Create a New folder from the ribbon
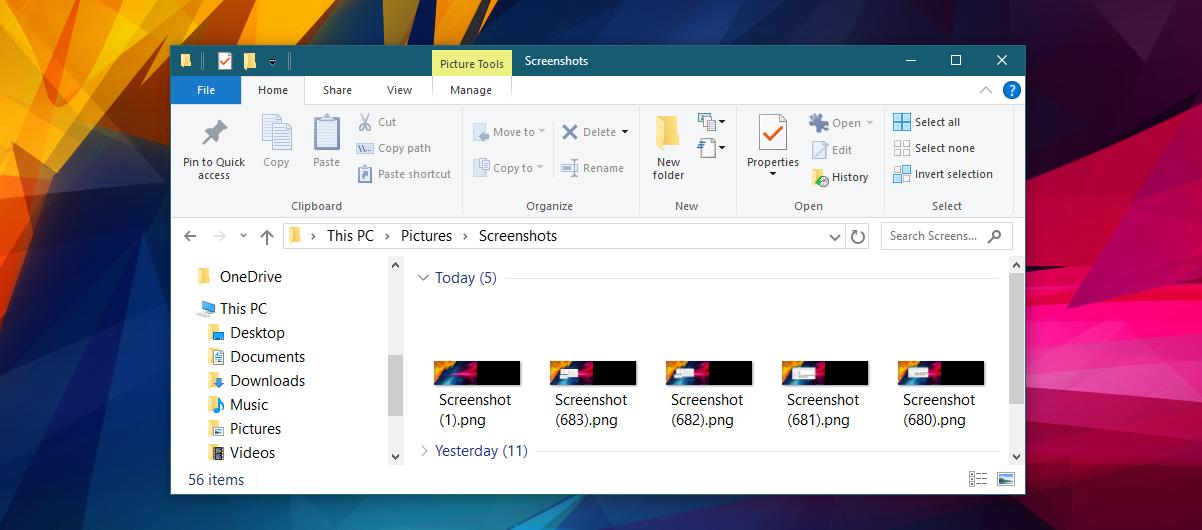 coord(668,147)
